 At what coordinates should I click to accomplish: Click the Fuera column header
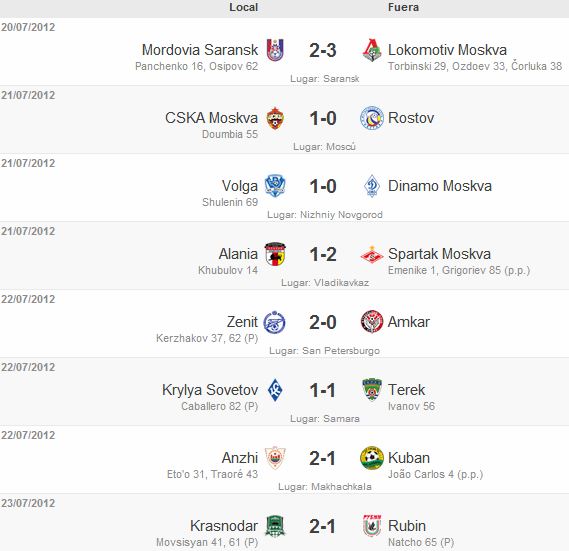pyautogui.click(x=403, y=7)
